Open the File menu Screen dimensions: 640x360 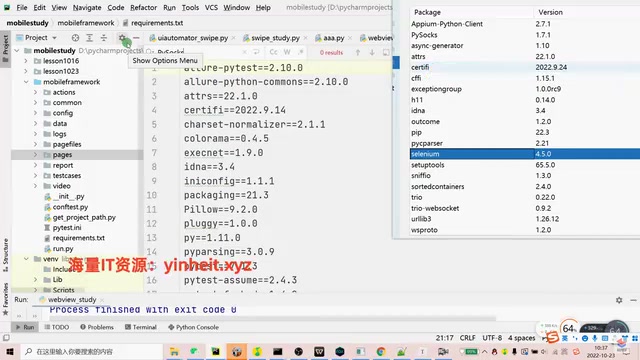[22, 7]
